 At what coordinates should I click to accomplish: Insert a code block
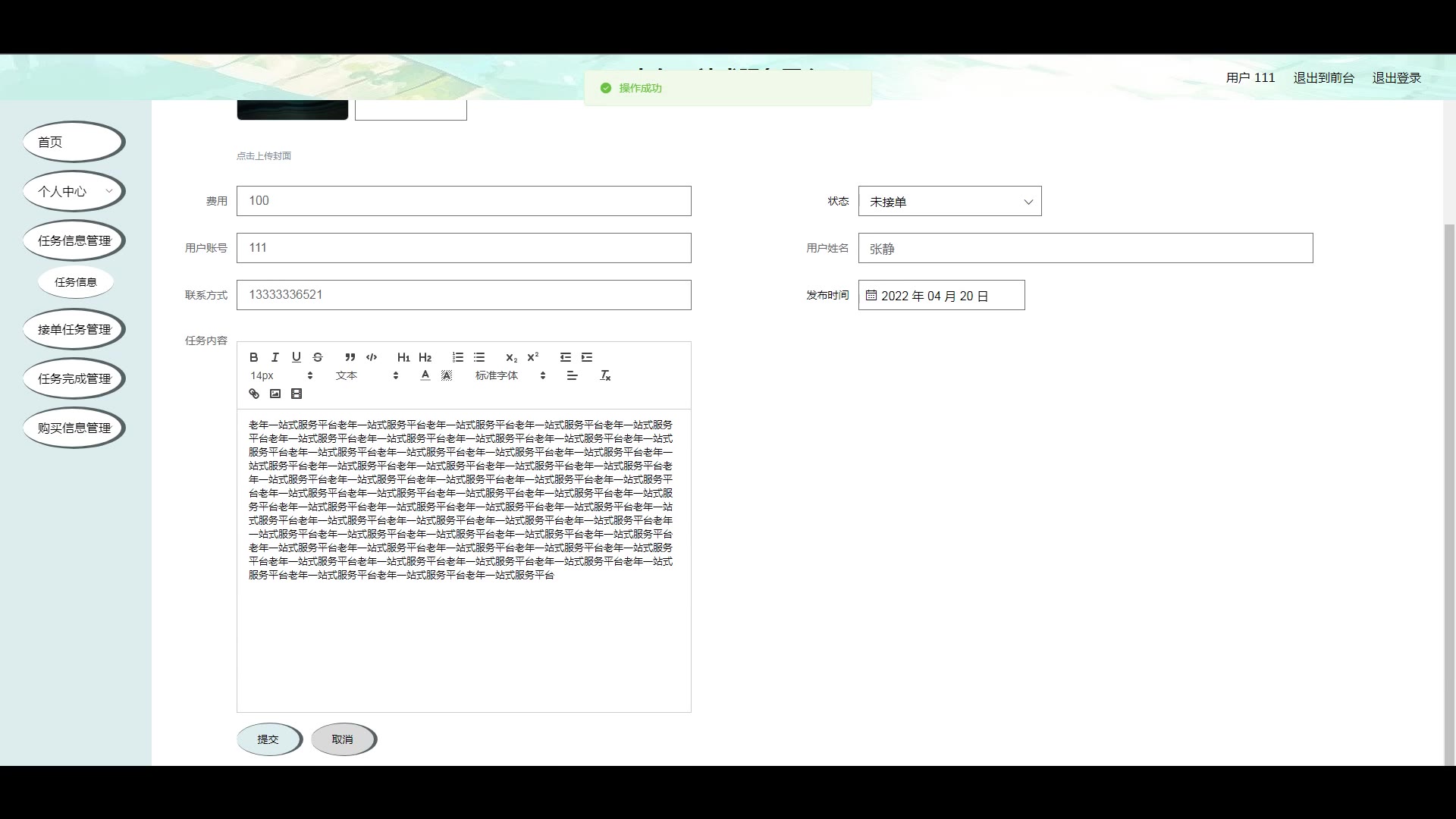pos(372,357)
